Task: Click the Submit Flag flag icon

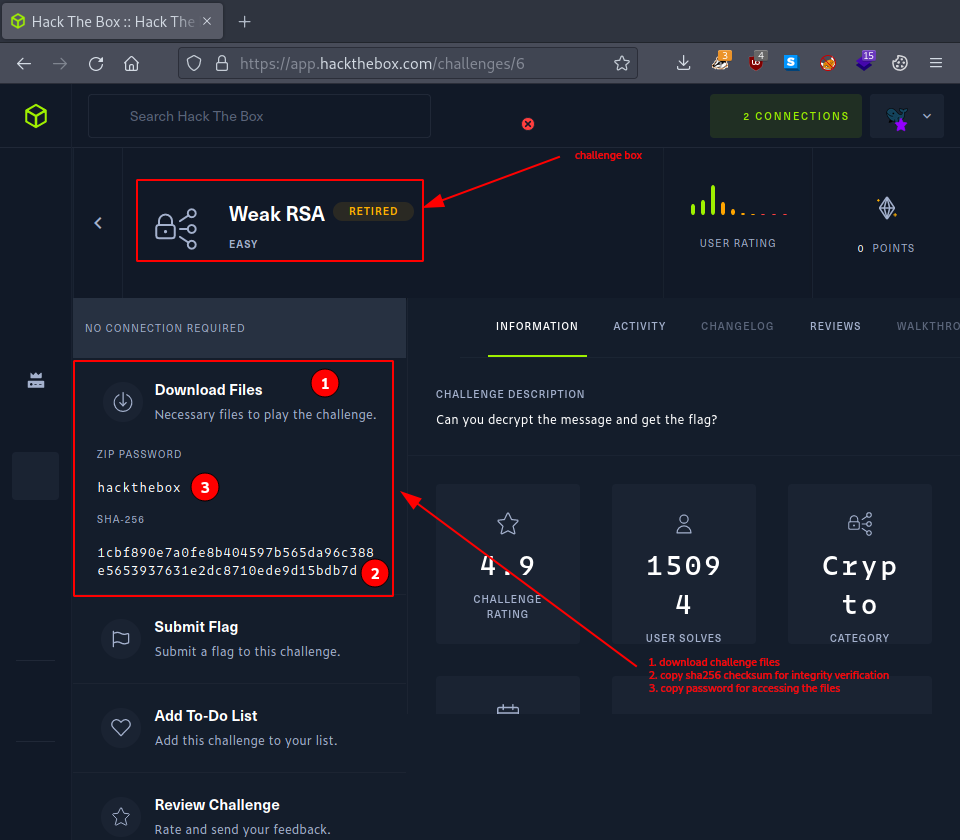Action: (x=122, y=639)
